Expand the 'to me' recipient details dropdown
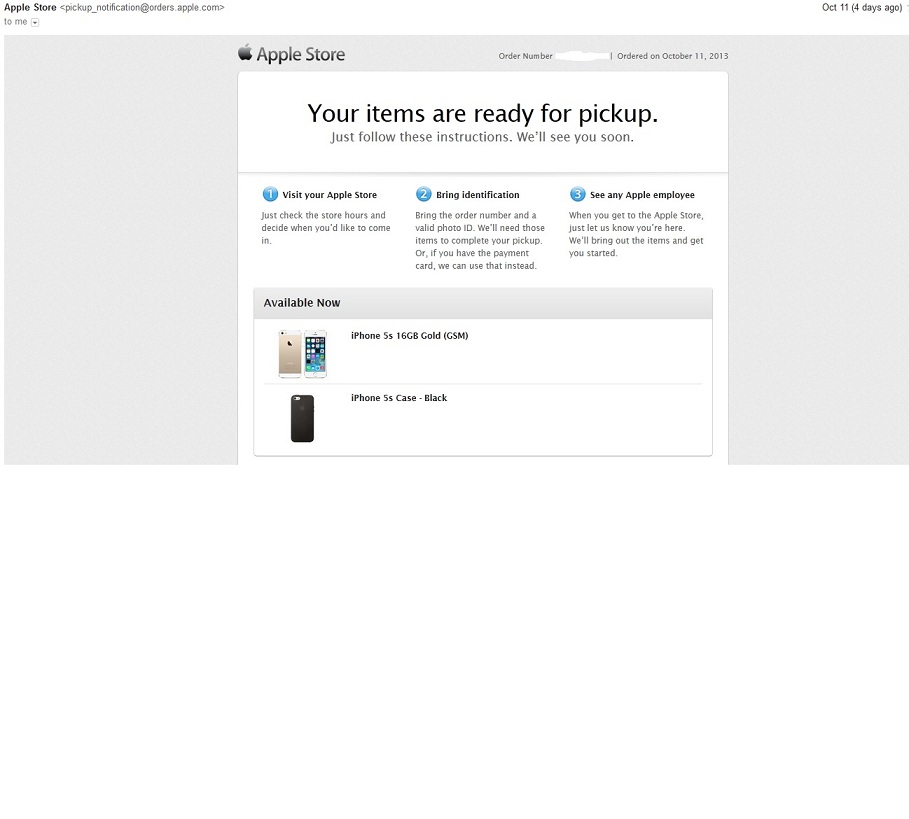909x819 pixels. [35, 23]
